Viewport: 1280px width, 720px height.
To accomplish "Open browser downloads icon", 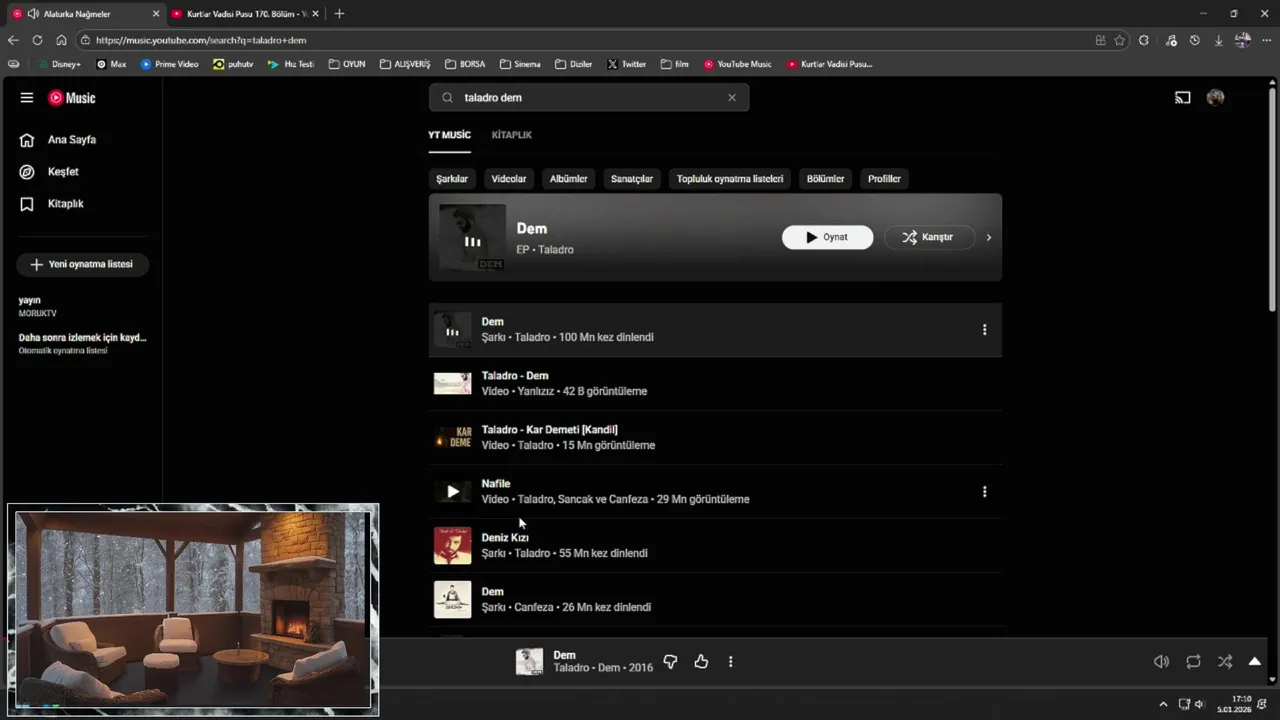I will pos(1218,40).
